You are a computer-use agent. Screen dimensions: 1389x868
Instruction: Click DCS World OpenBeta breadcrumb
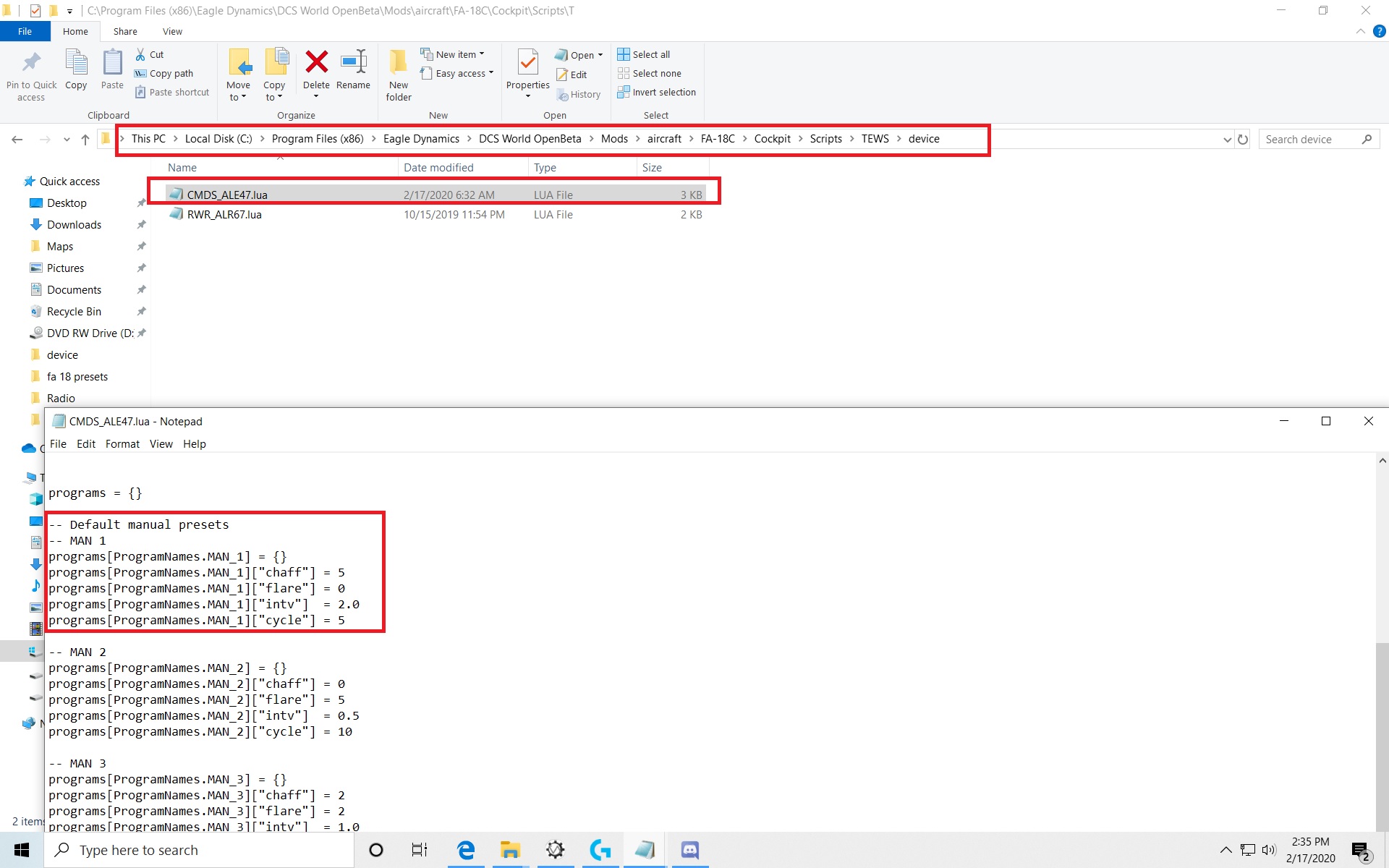pyautogui.click(x=530, y=139)
